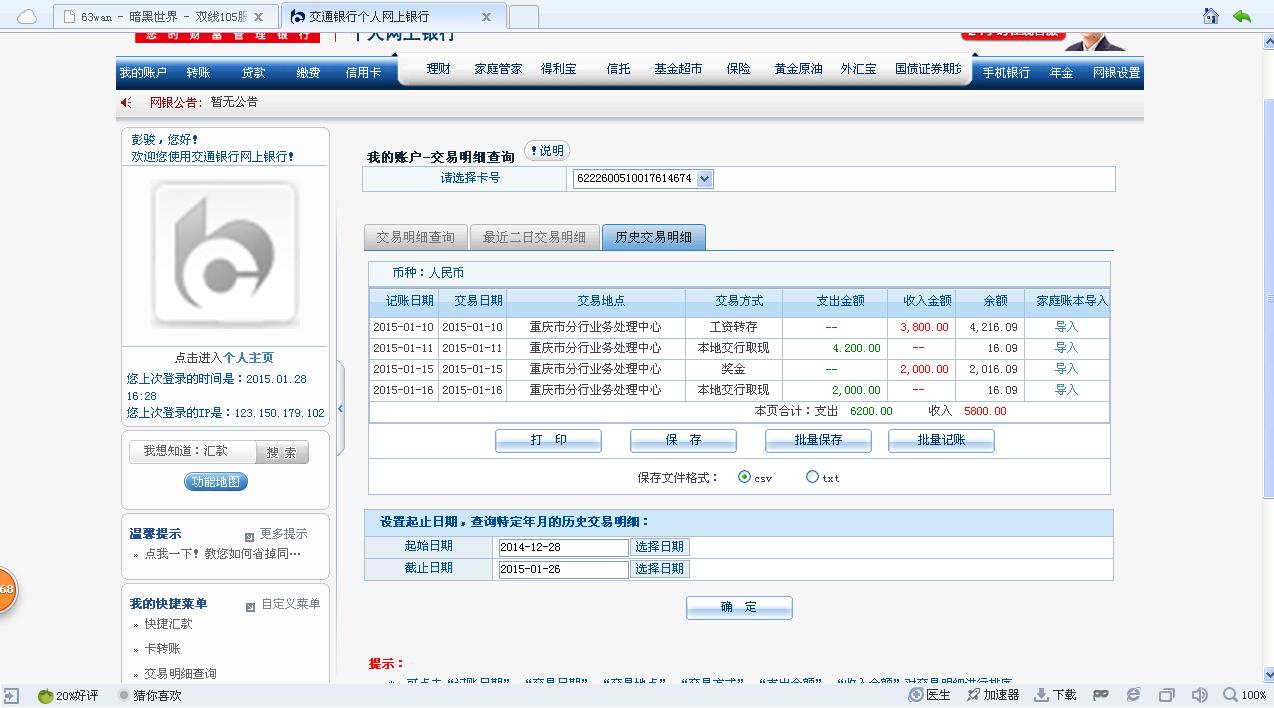Click 导入 link for the 2015-01-15 row
The width and height of the screenshot is (1274, 708).
(x=1066, y=369)
